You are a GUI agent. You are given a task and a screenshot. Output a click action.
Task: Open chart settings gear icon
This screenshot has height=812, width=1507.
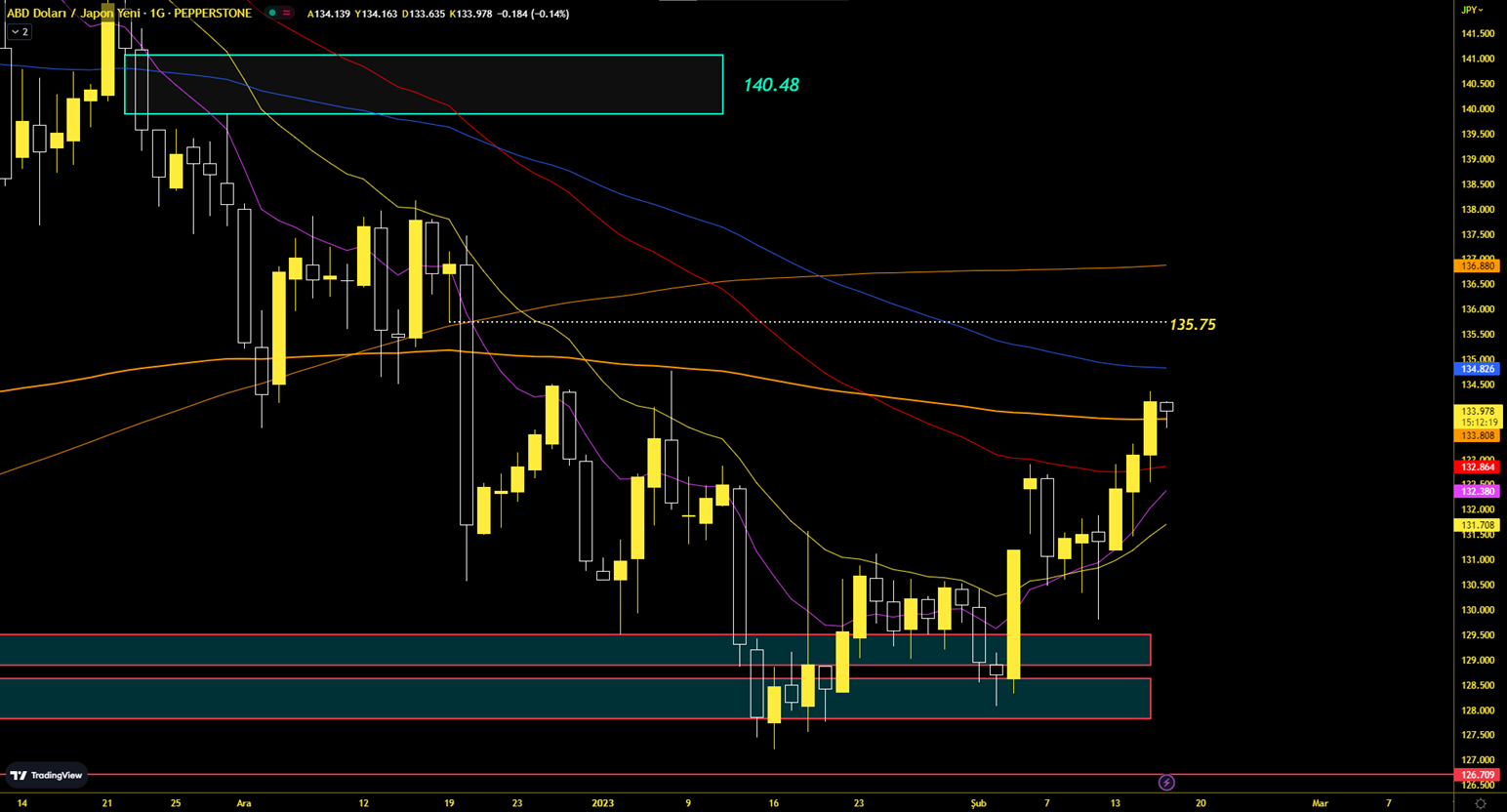[x=1480, y=803]
